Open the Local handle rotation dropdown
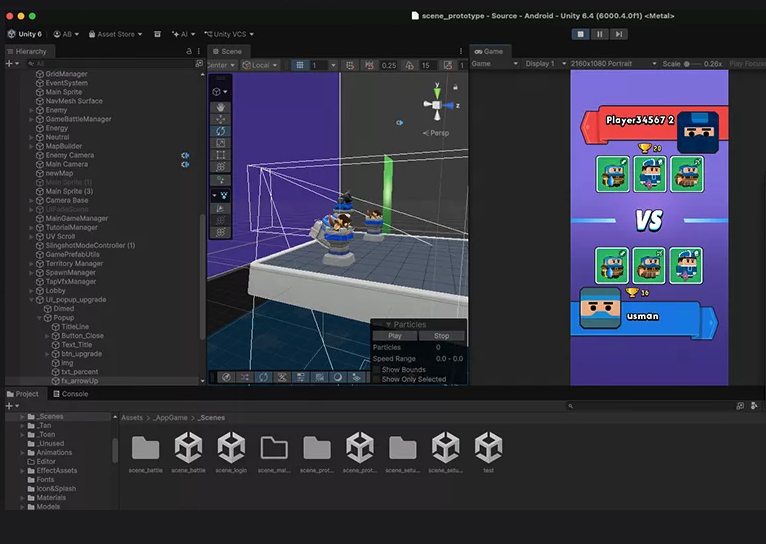766x544 pixels. tap(260, 65)
